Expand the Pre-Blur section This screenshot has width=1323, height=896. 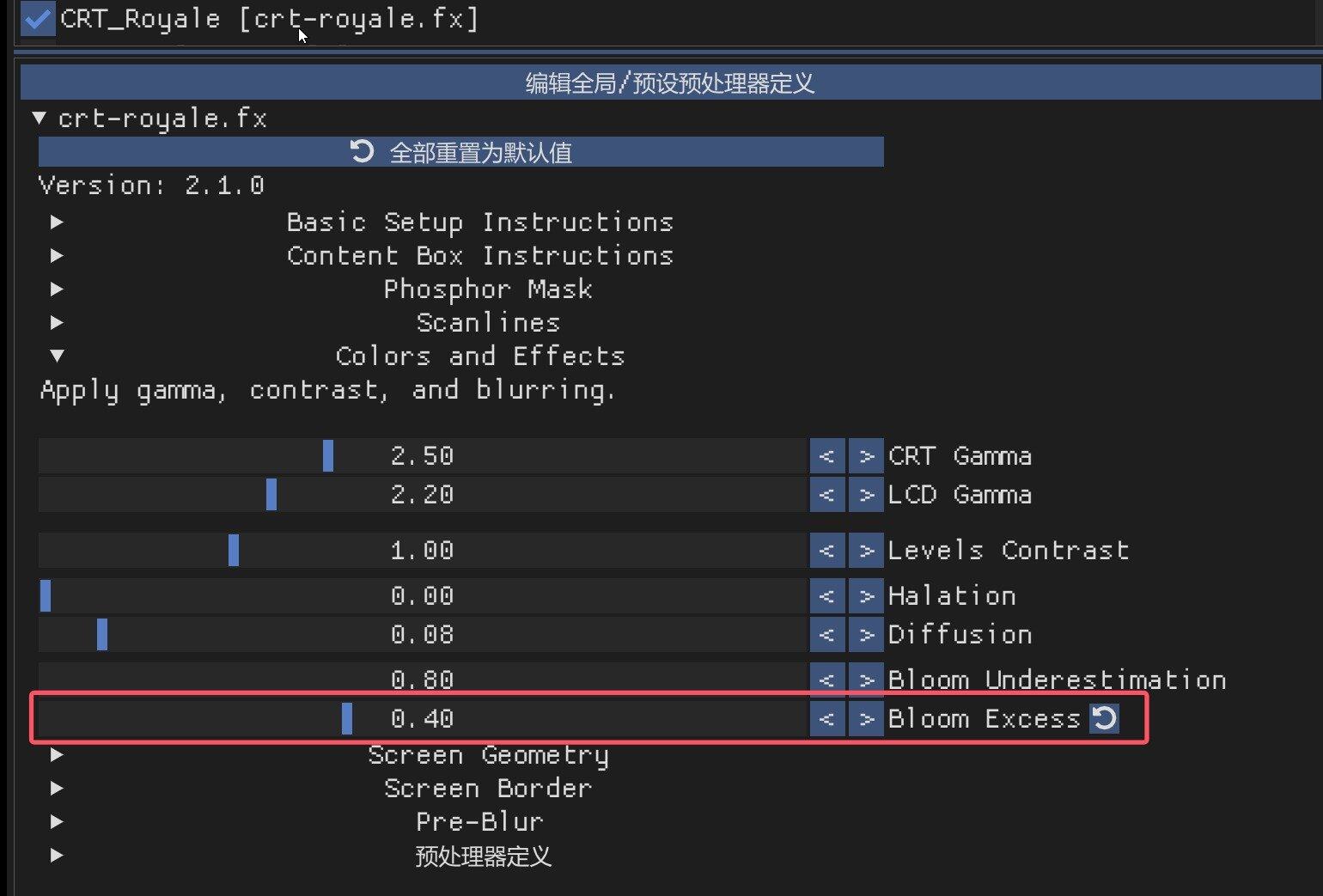57,822
